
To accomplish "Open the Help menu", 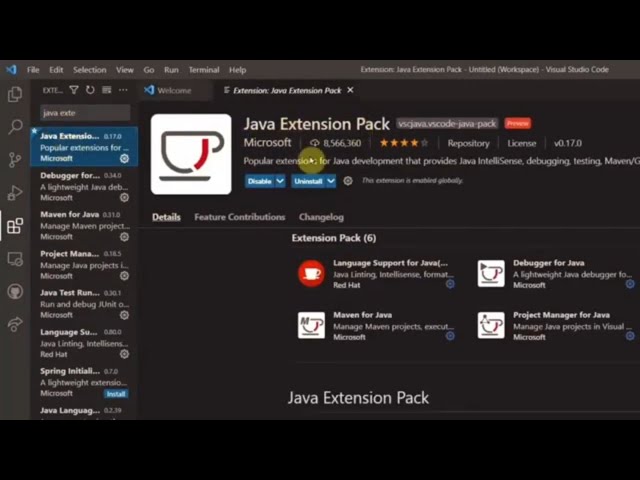I will [237, 70].
